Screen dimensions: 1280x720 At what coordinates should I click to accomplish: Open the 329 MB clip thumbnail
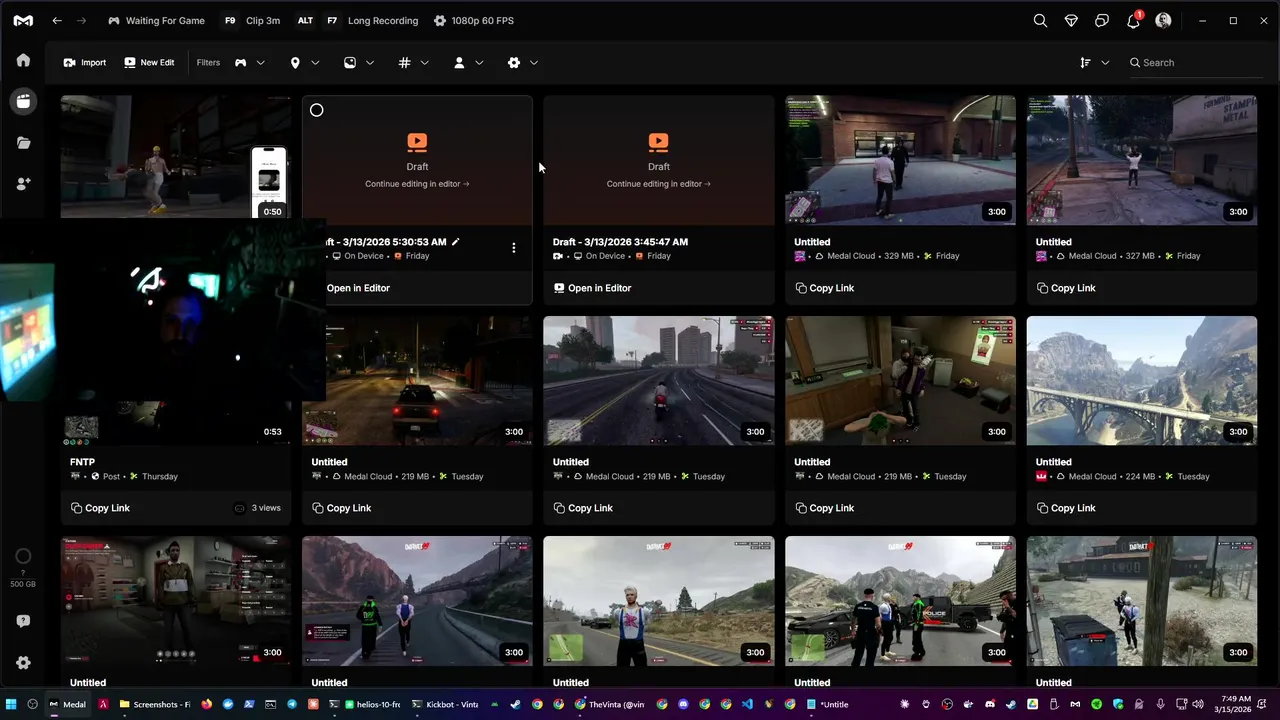coord(900,160)
